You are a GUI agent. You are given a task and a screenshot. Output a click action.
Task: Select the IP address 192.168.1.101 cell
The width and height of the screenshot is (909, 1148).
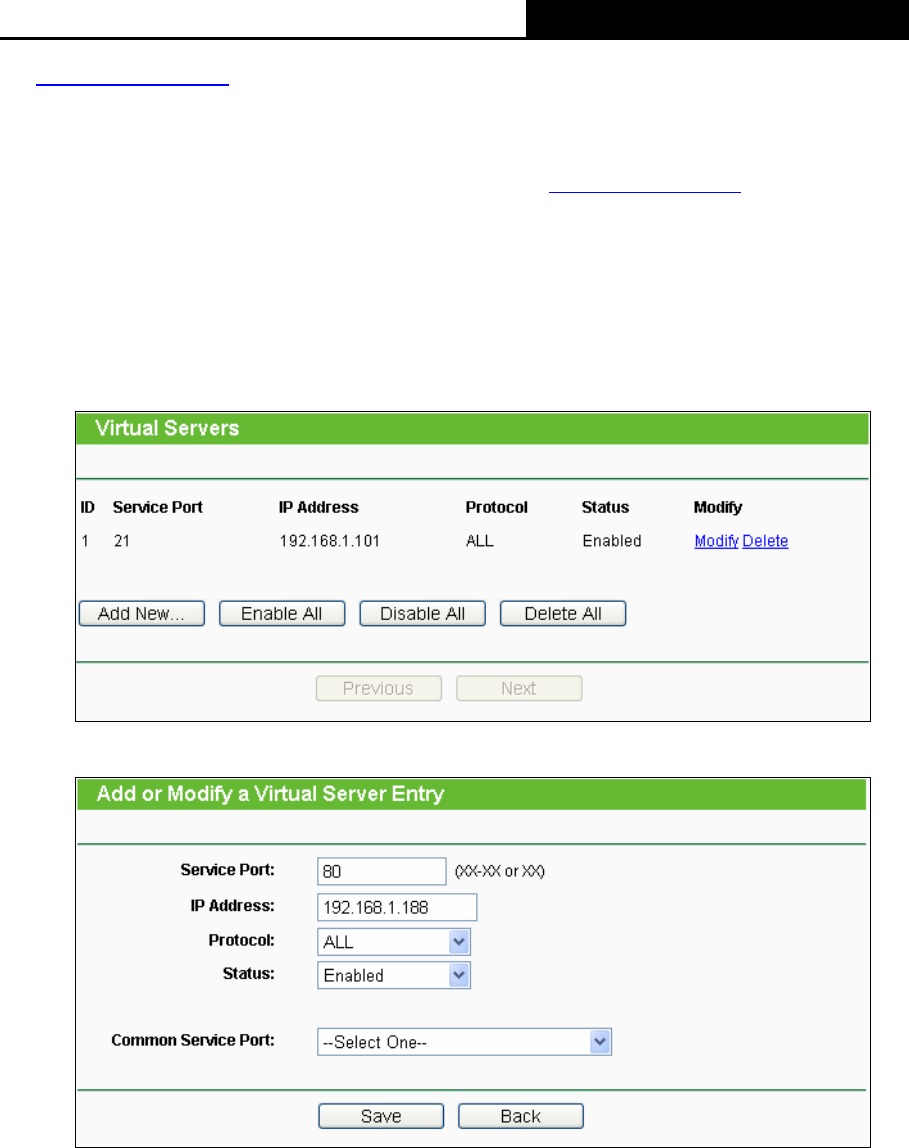(x=329, y=541)
